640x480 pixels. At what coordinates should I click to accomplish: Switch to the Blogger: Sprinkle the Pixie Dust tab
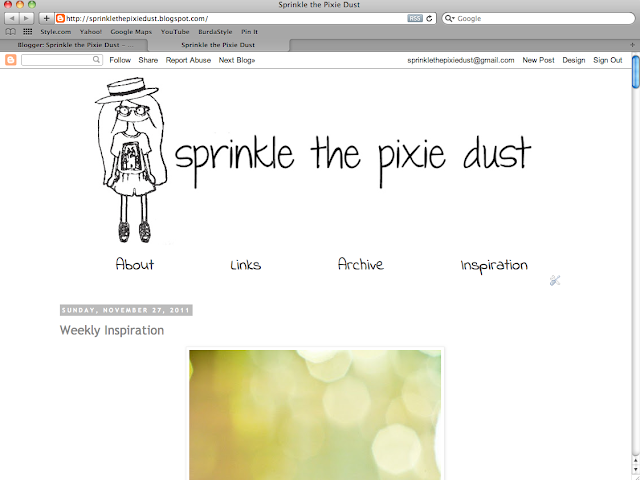coord(74,45)
